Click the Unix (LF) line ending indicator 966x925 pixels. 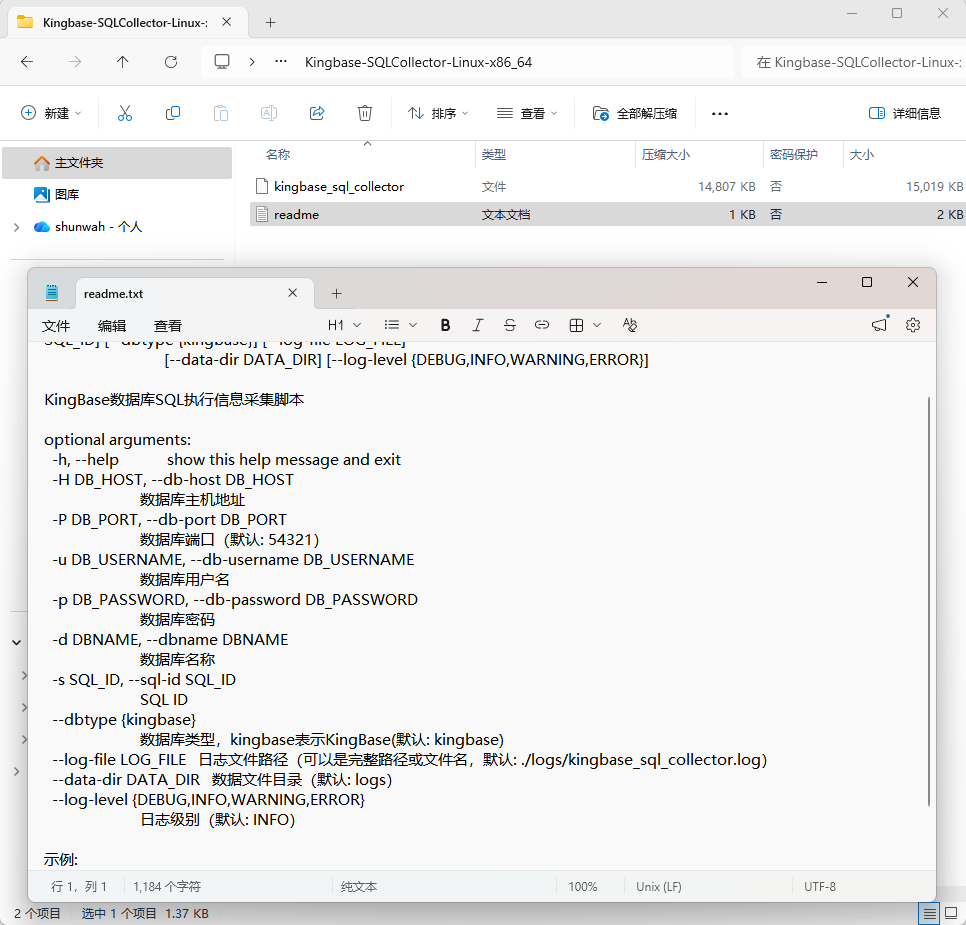pyautogui.click(x=659, y=887)
